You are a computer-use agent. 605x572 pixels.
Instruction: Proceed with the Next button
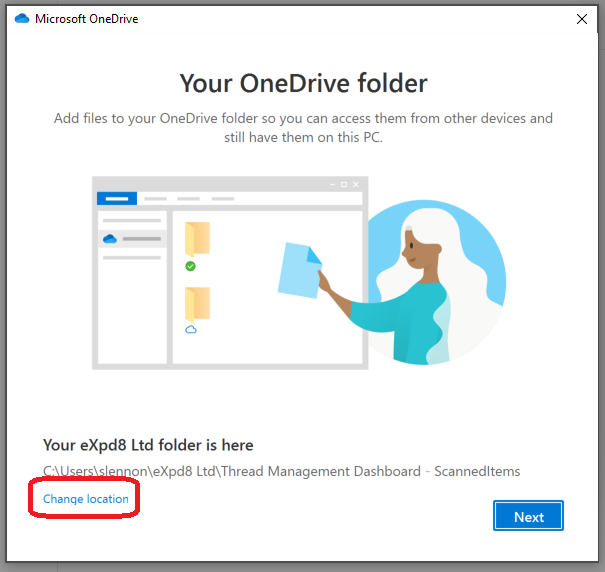528,516
